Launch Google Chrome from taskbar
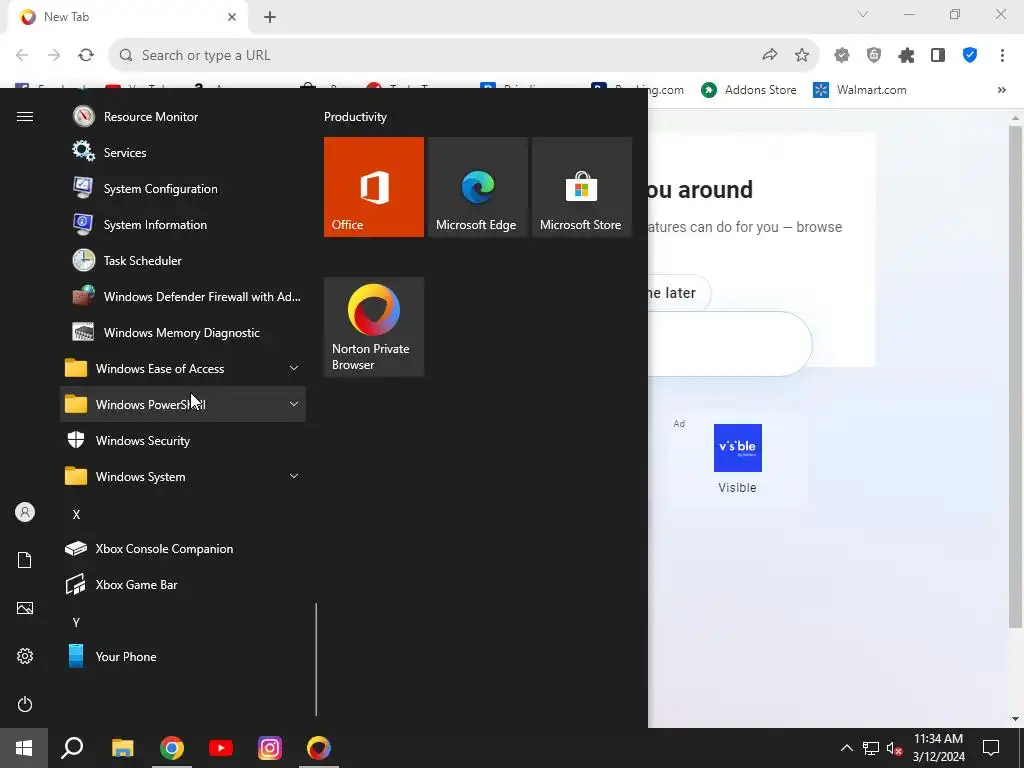 (x=172, y=748)
